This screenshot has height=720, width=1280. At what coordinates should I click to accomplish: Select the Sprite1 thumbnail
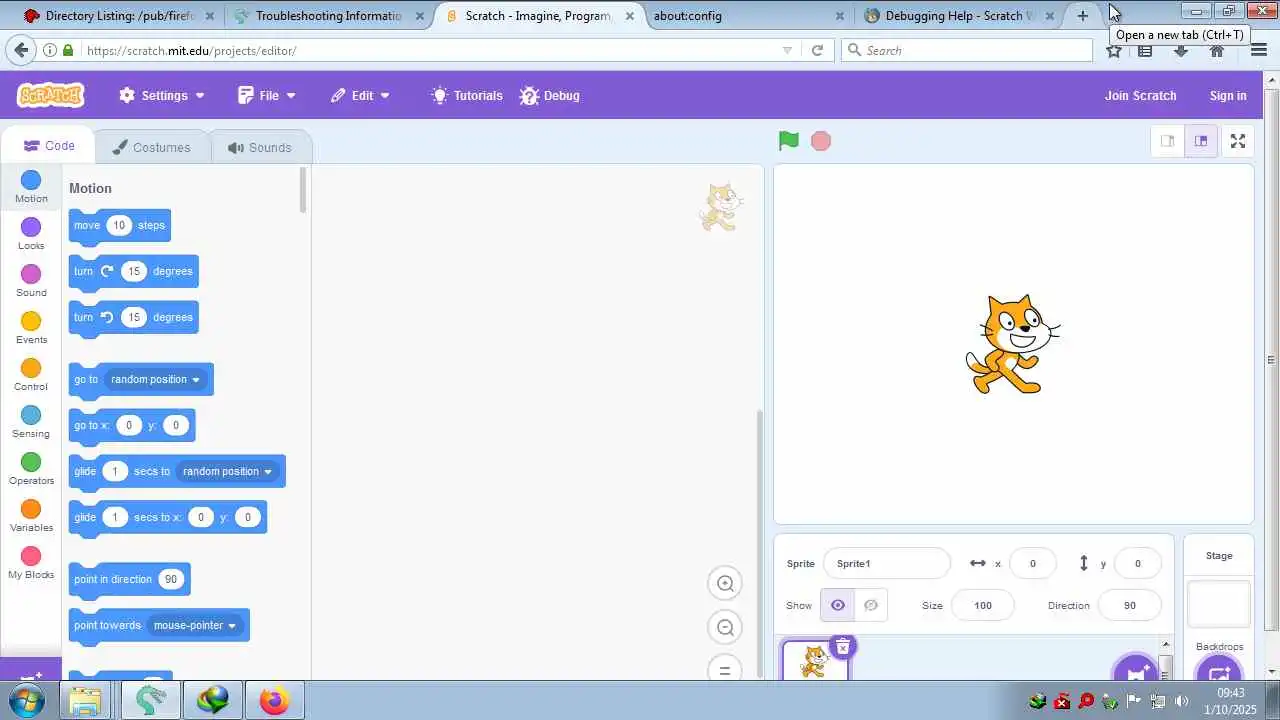click(x=815, y=662)
